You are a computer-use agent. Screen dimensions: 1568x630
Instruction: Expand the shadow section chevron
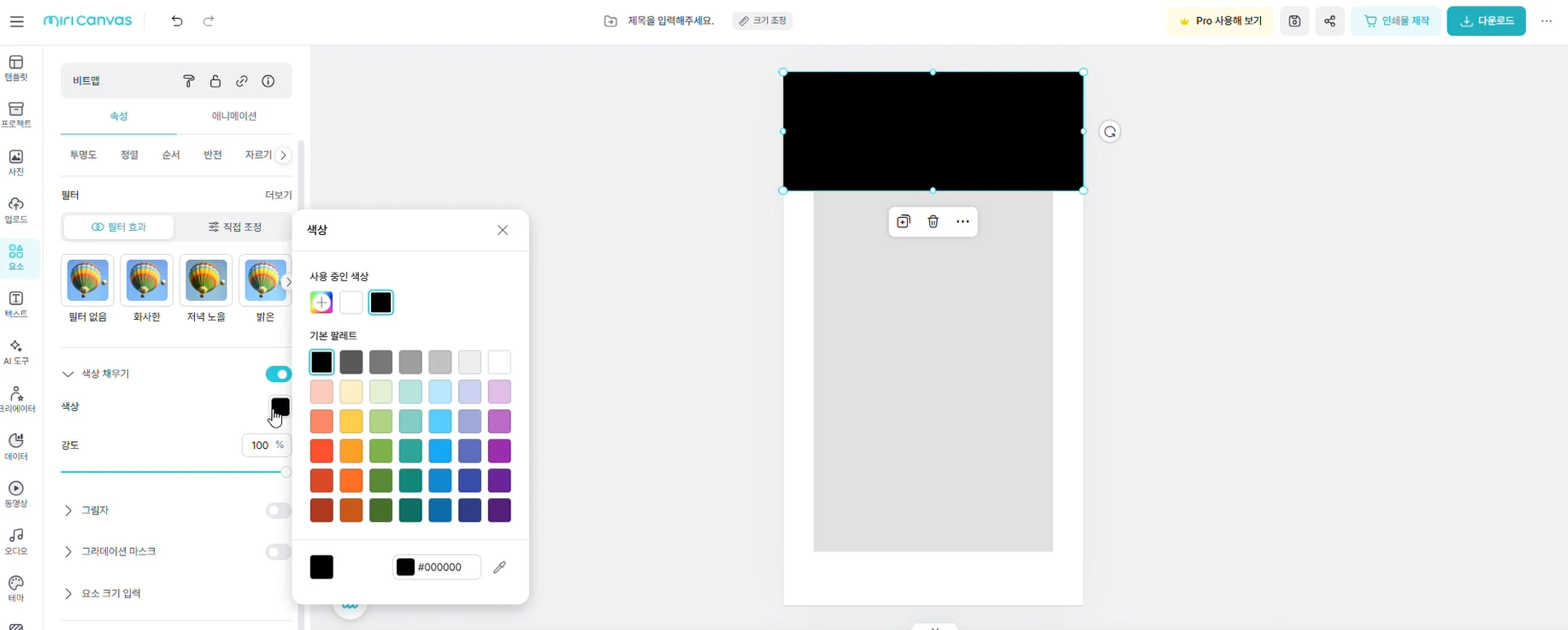pos(68,510)
